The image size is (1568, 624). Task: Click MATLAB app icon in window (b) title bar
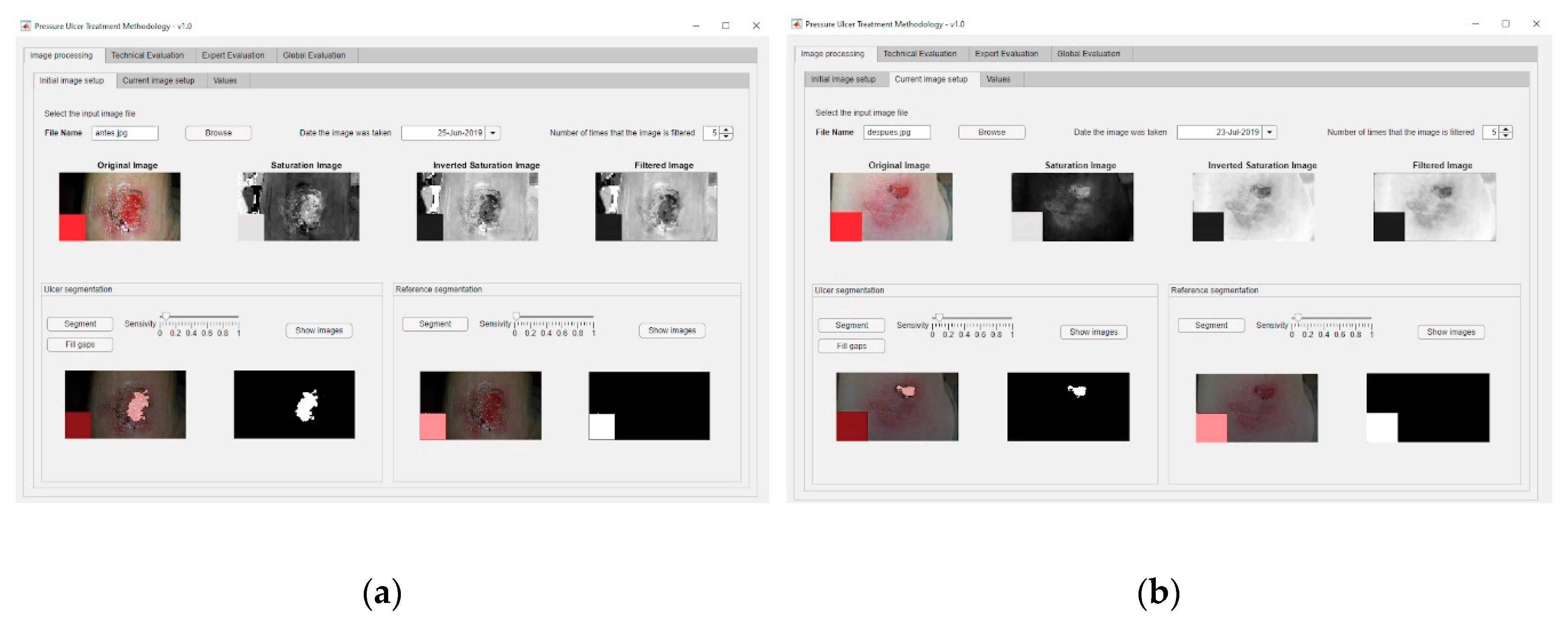[796, 24]
